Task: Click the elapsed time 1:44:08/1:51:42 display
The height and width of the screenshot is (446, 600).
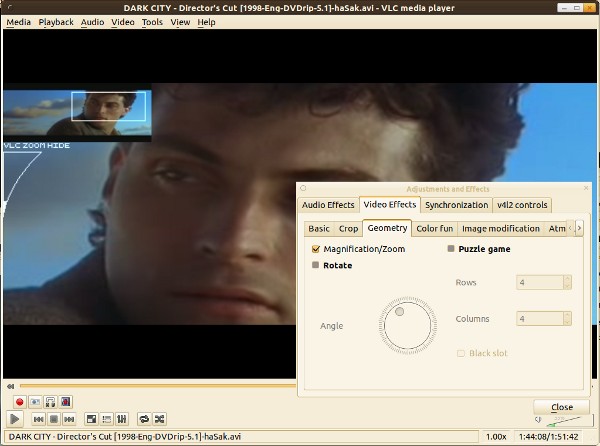Action: (548, 436)
